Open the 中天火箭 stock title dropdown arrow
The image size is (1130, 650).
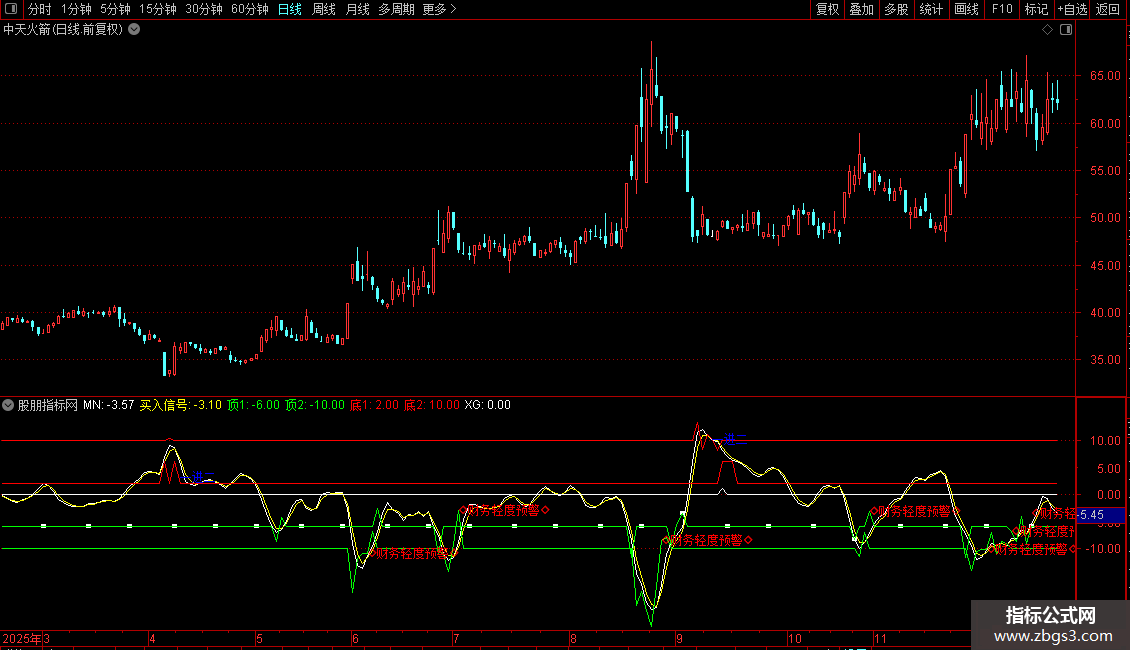[x=134, y=30]
